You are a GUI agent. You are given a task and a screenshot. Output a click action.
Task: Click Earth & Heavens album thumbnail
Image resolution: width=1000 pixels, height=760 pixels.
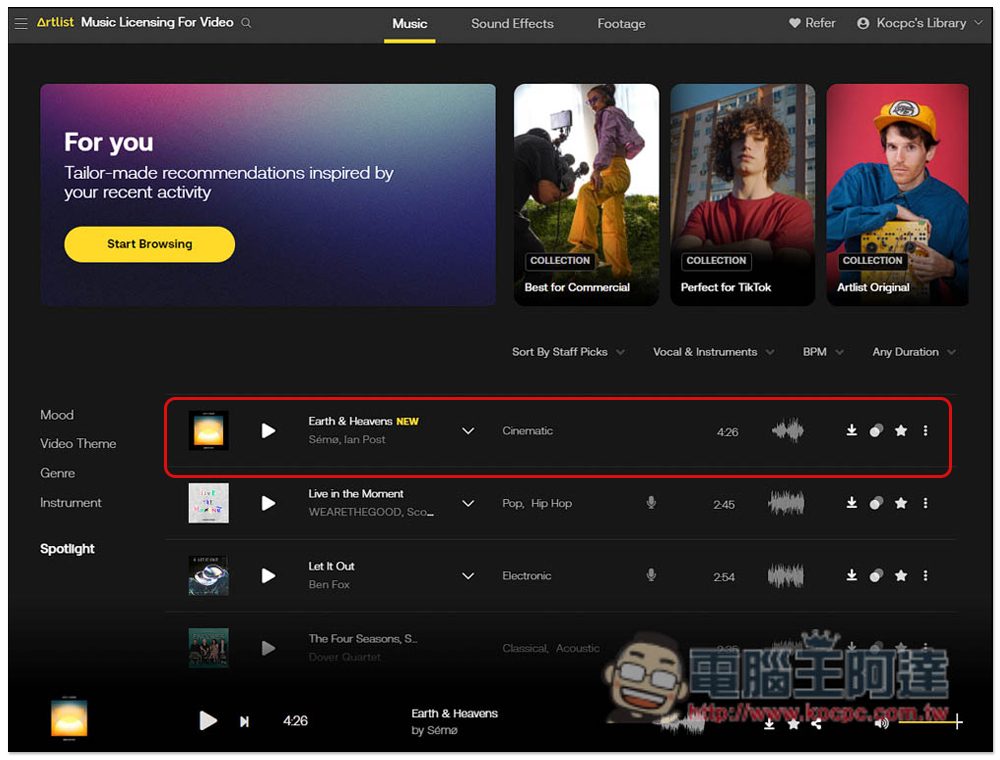(x=209, y=430)
